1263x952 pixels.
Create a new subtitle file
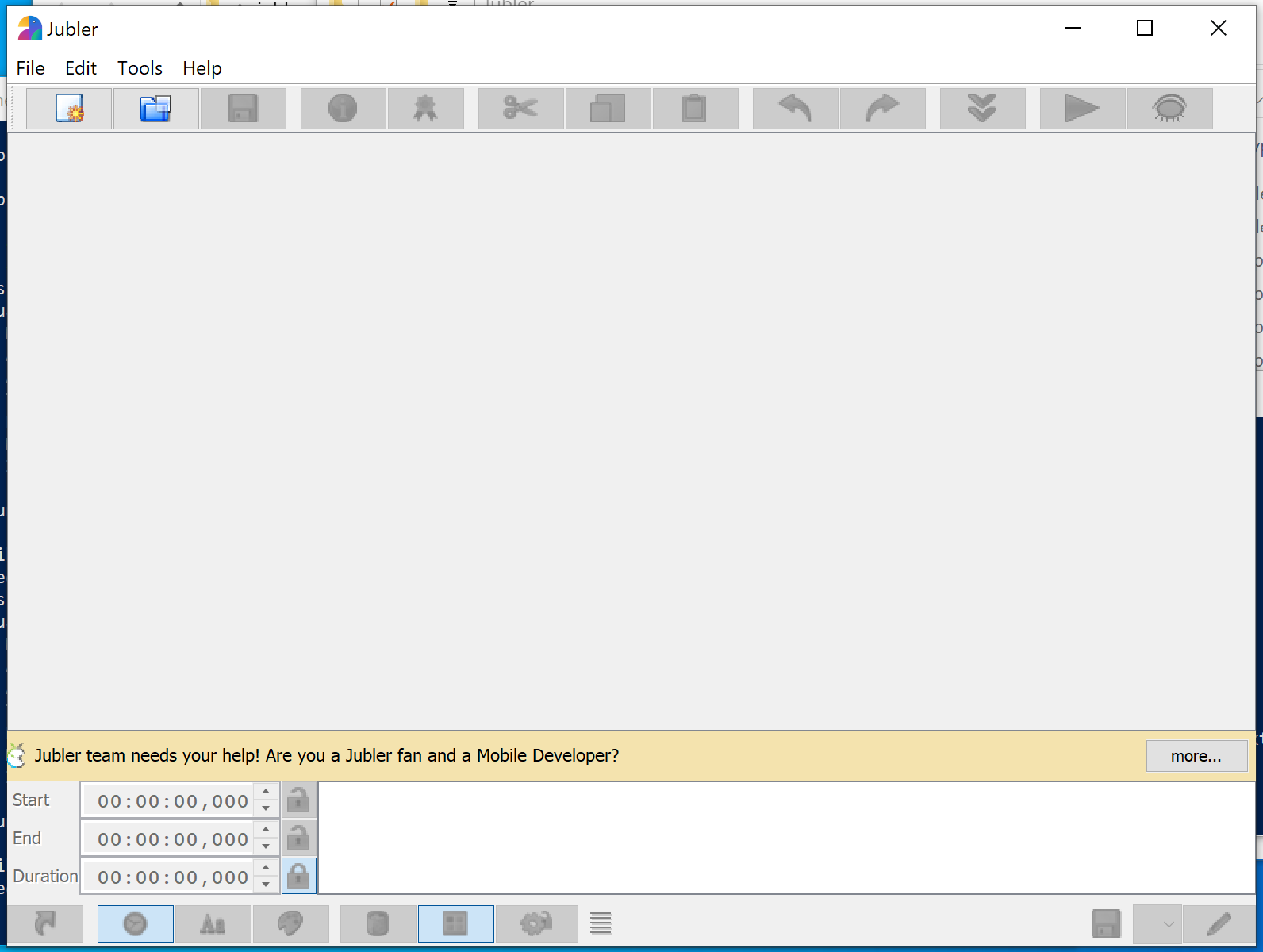[x=69, y=109]
